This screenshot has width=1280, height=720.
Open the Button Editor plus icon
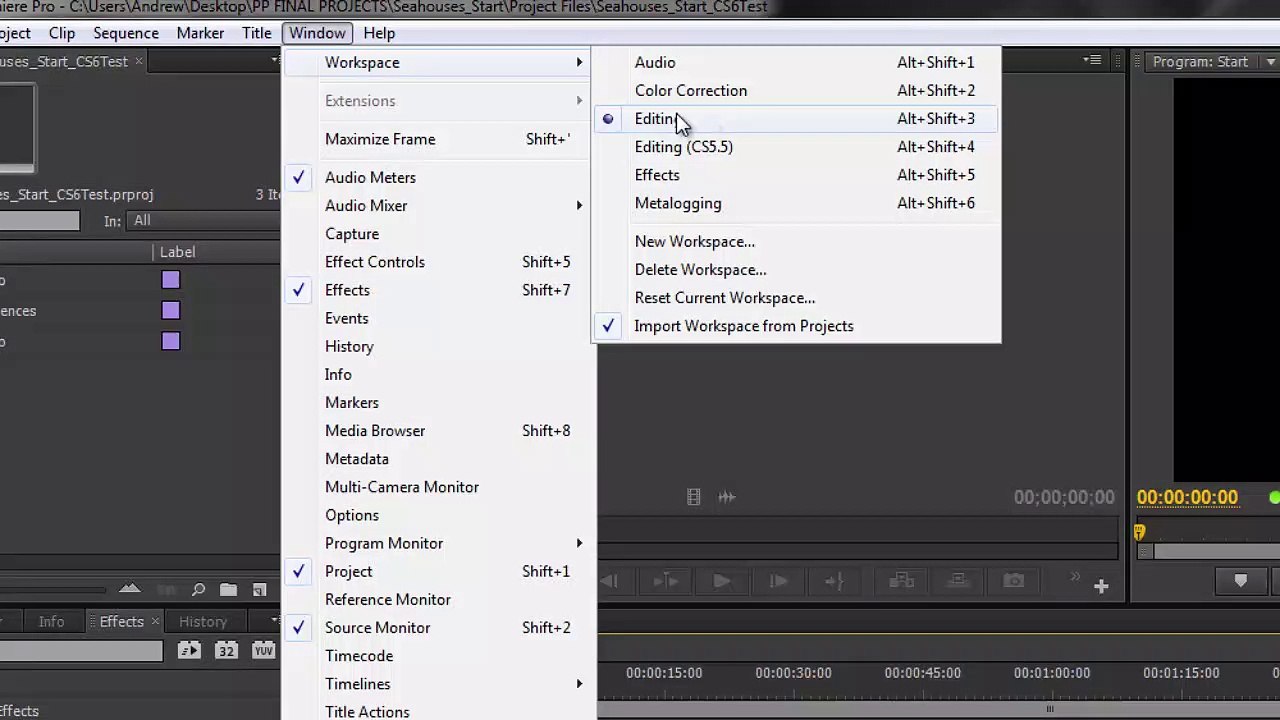click(1101, 587)
